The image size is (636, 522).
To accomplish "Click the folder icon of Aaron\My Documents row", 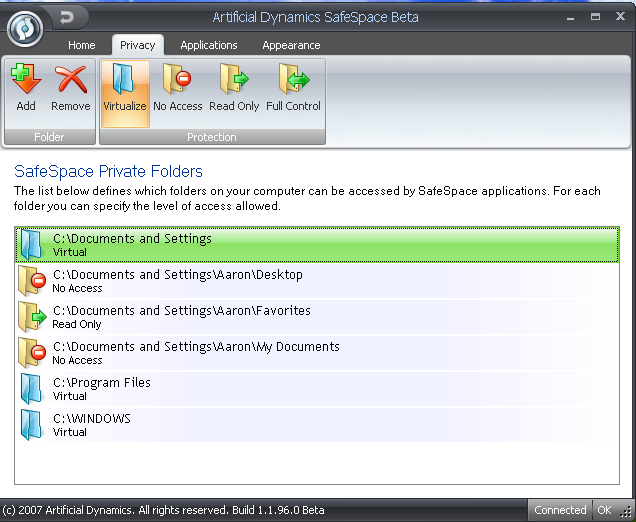I will (x=32, y=353).
